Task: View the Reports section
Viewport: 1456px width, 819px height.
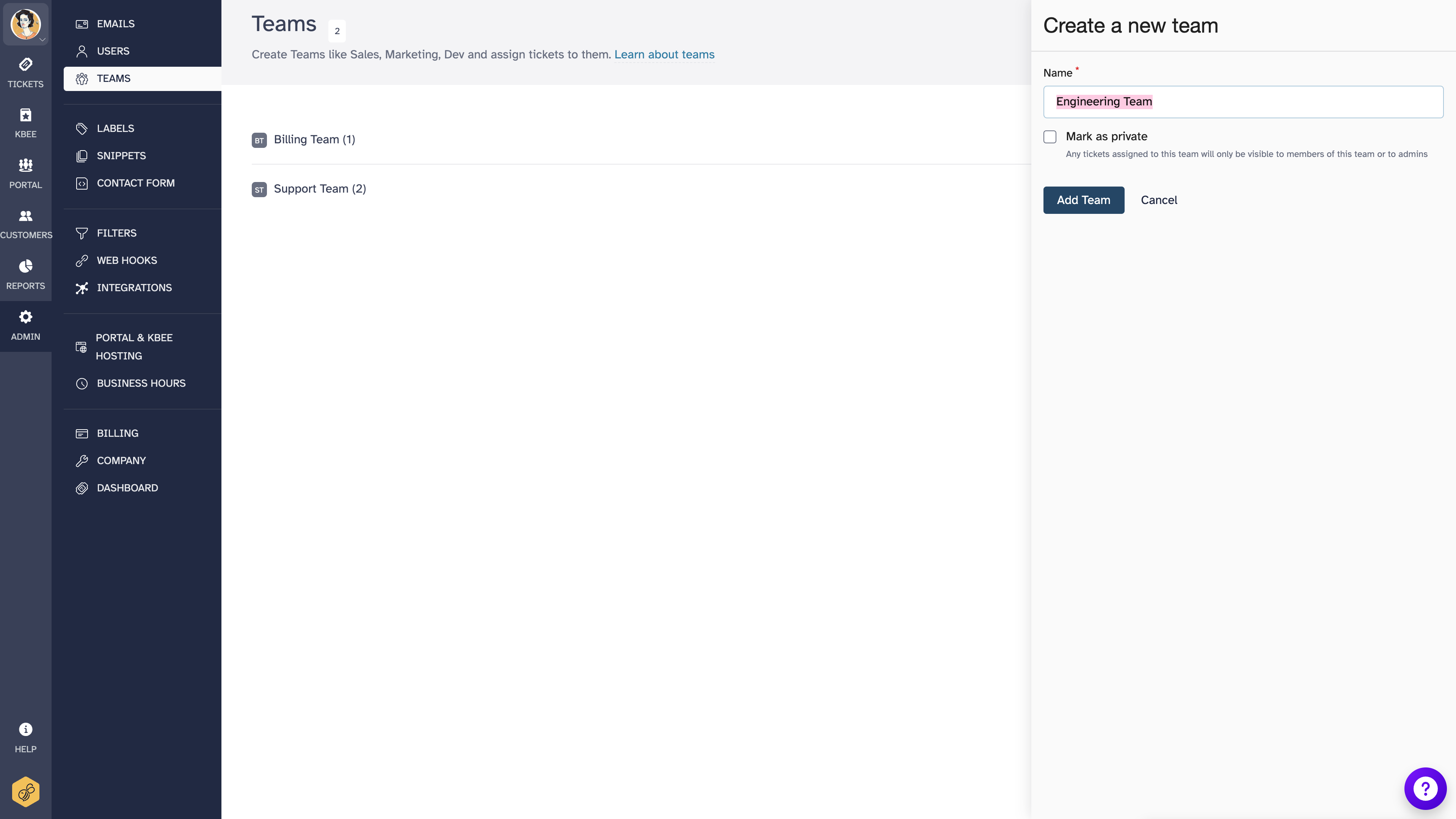Action: click(25, 273)
